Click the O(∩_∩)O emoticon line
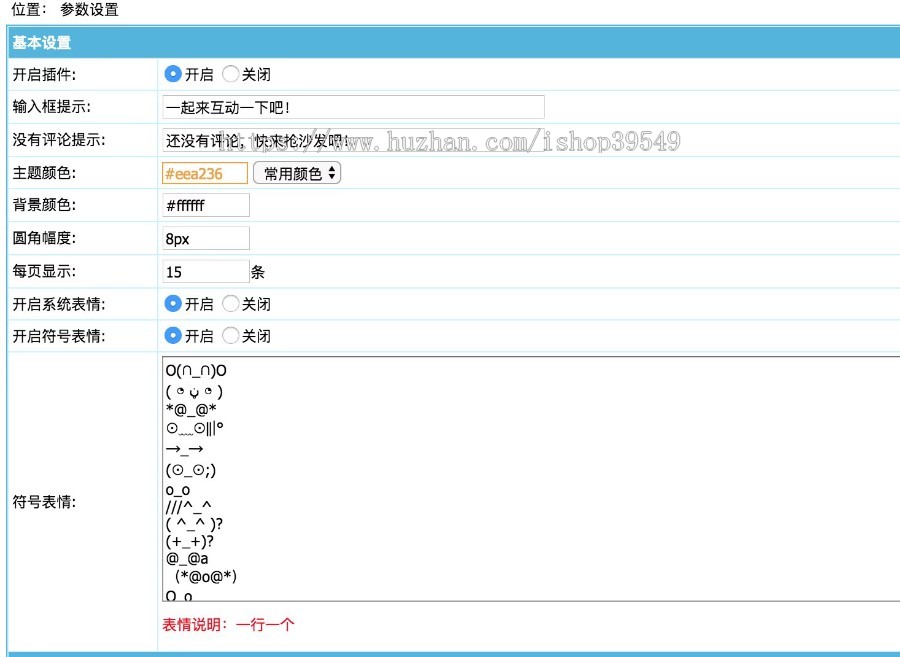The width and height of the screenshot is (900, 657). pyautogui.click(x=196, y=371)
